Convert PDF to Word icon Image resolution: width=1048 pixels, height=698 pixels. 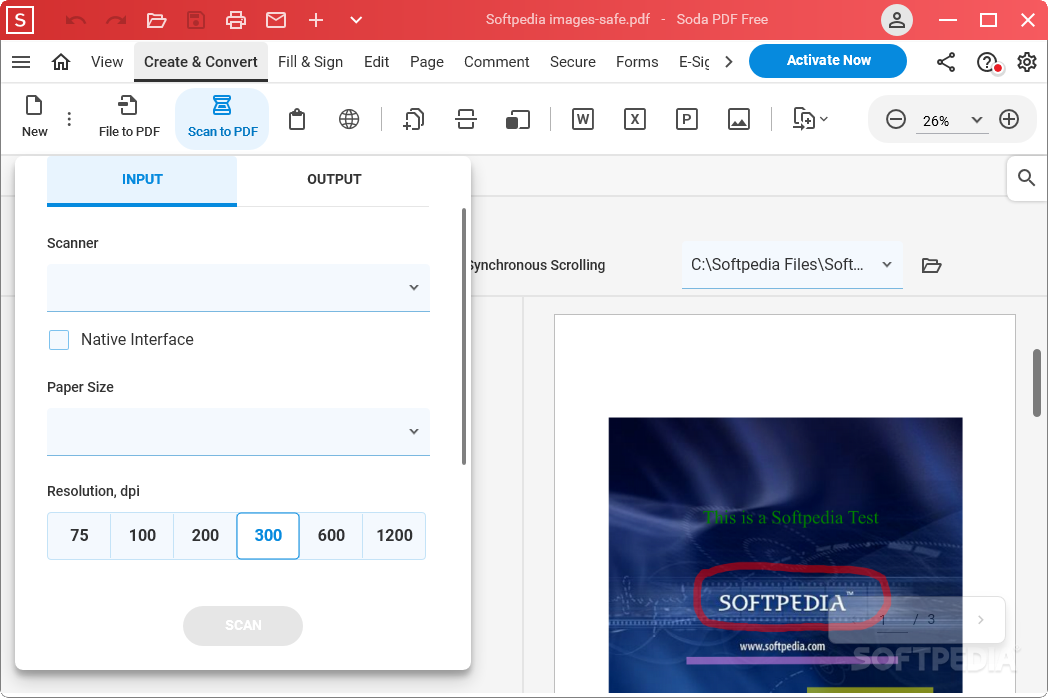pos(583,120)
